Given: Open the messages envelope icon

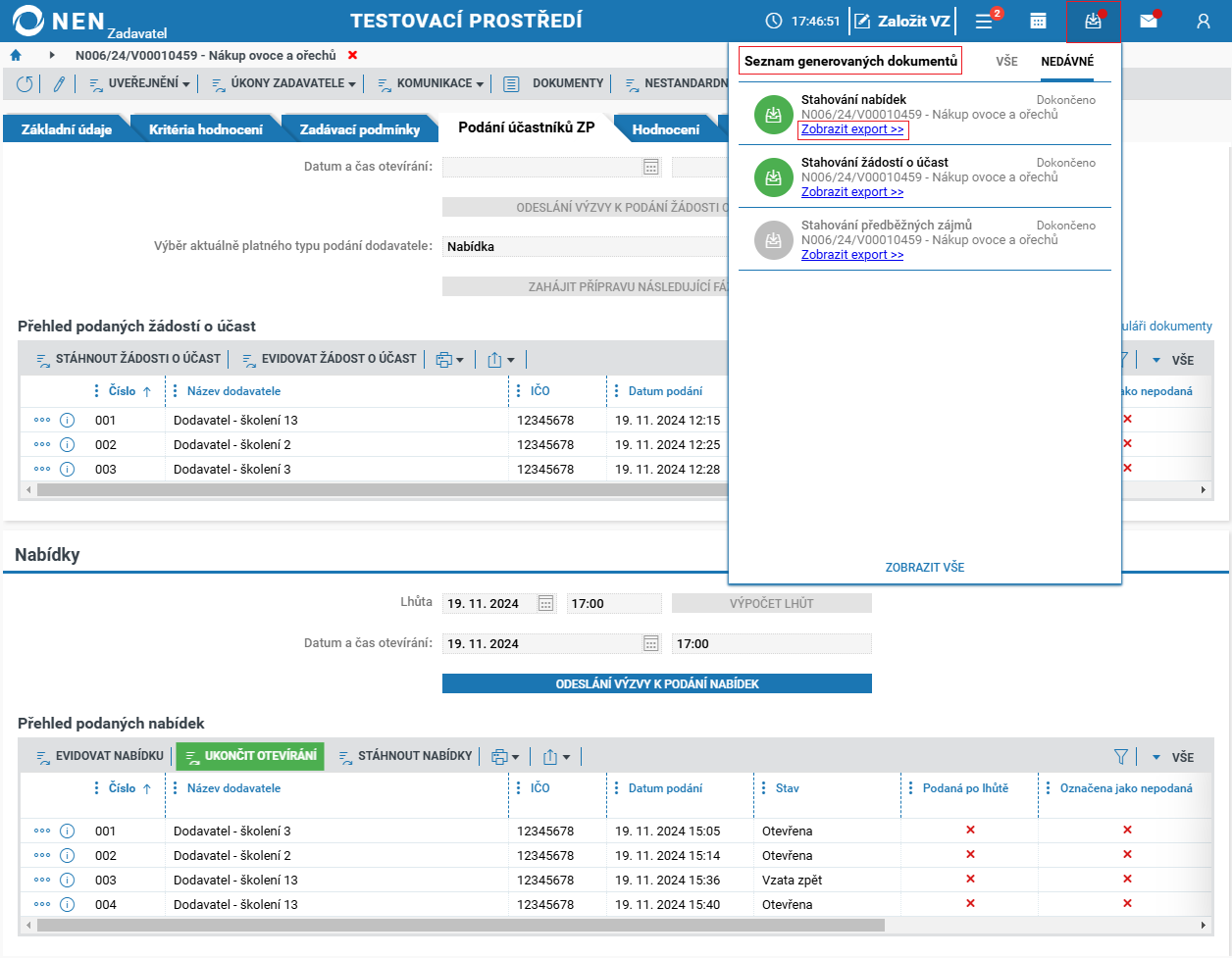Looking at the screenshot, I should (x=1149, y=21).
